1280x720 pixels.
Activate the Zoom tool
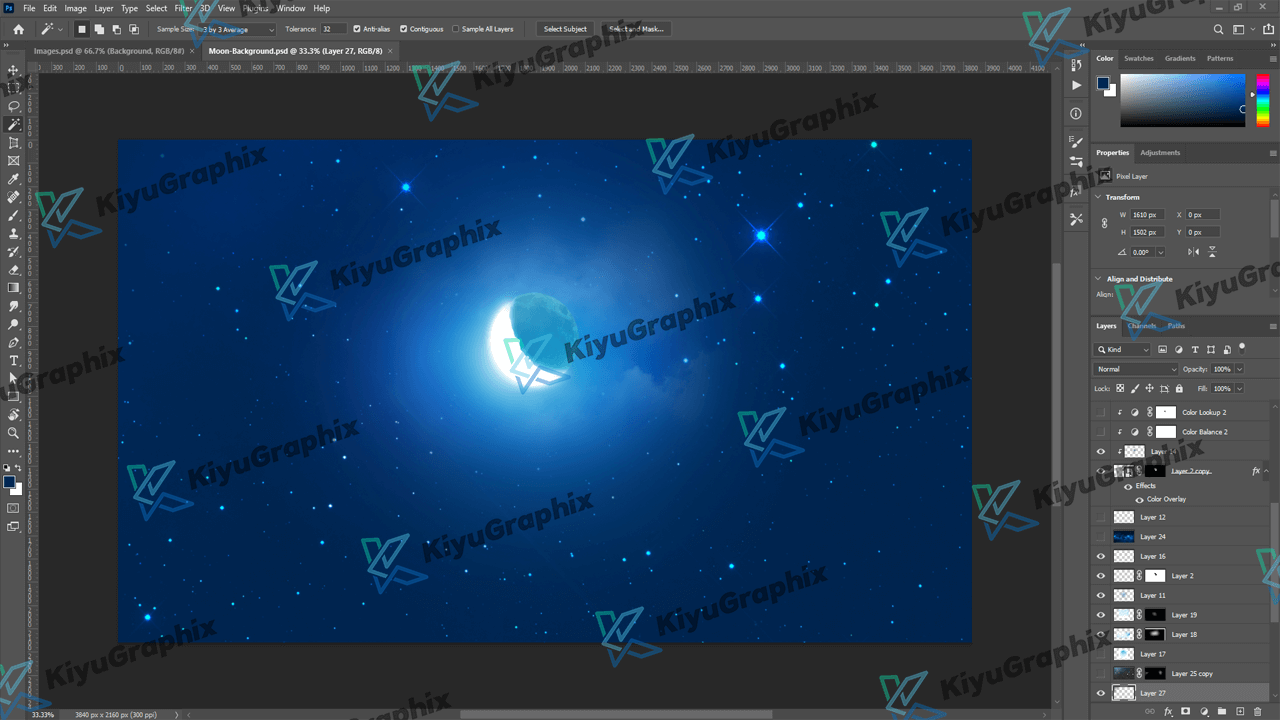click(x=14, y=433)
